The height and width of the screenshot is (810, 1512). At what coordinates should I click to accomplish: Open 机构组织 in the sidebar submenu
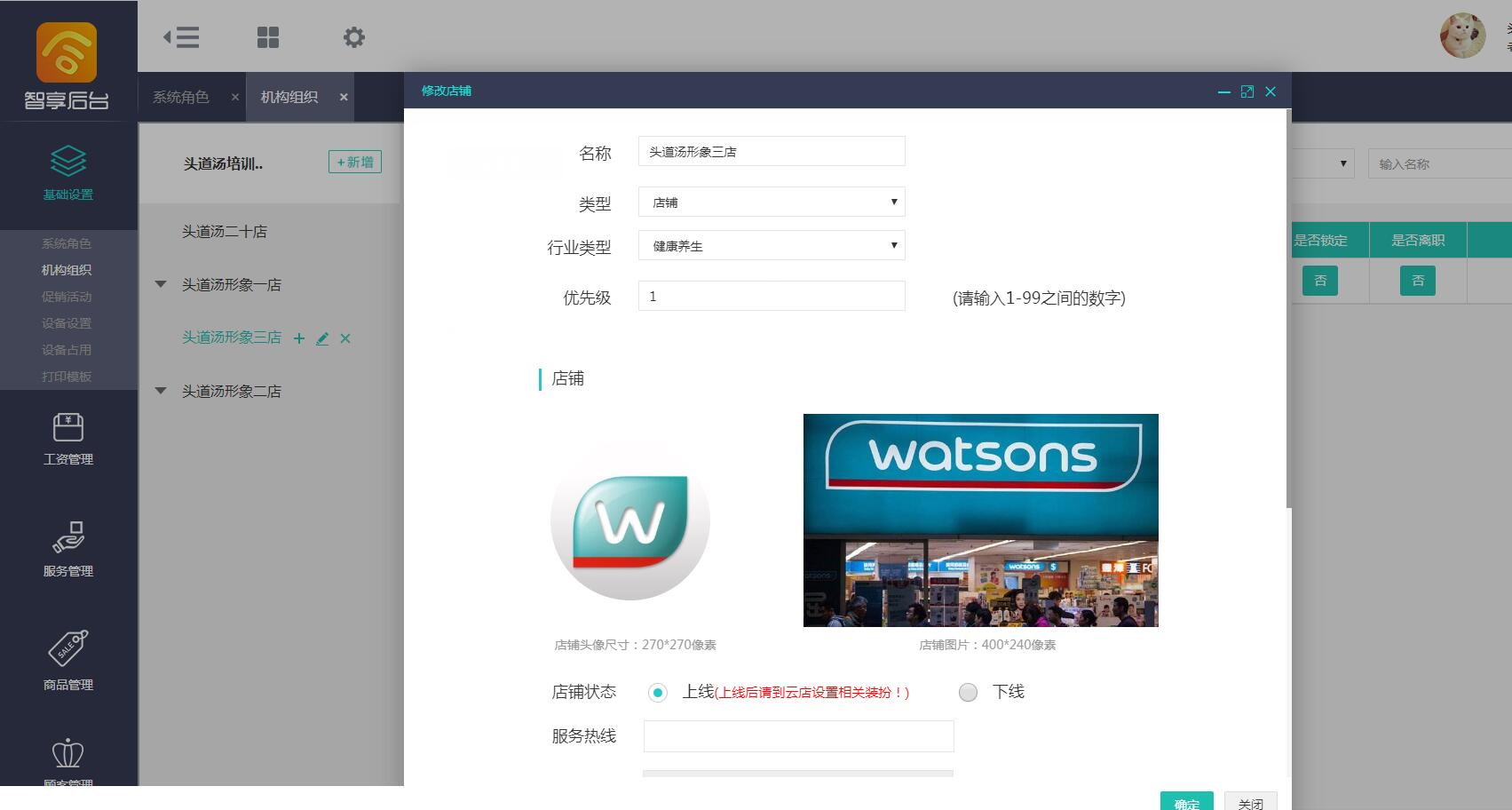(x=67, y=270)
